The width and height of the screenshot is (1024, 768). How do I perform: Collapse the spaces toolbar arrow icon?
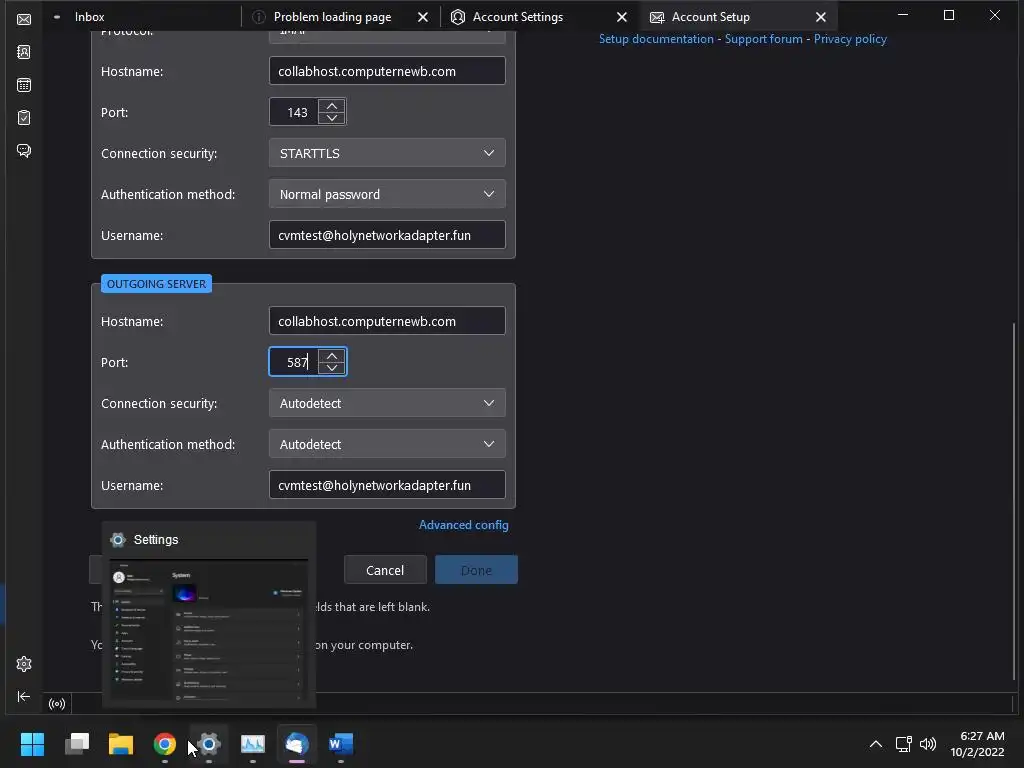coord(24,696)
